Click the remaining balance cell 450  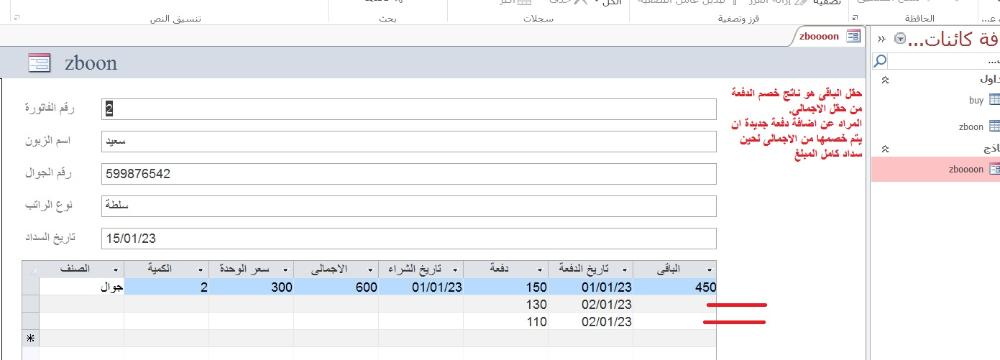pyautogui.click(x=675, y=287)
